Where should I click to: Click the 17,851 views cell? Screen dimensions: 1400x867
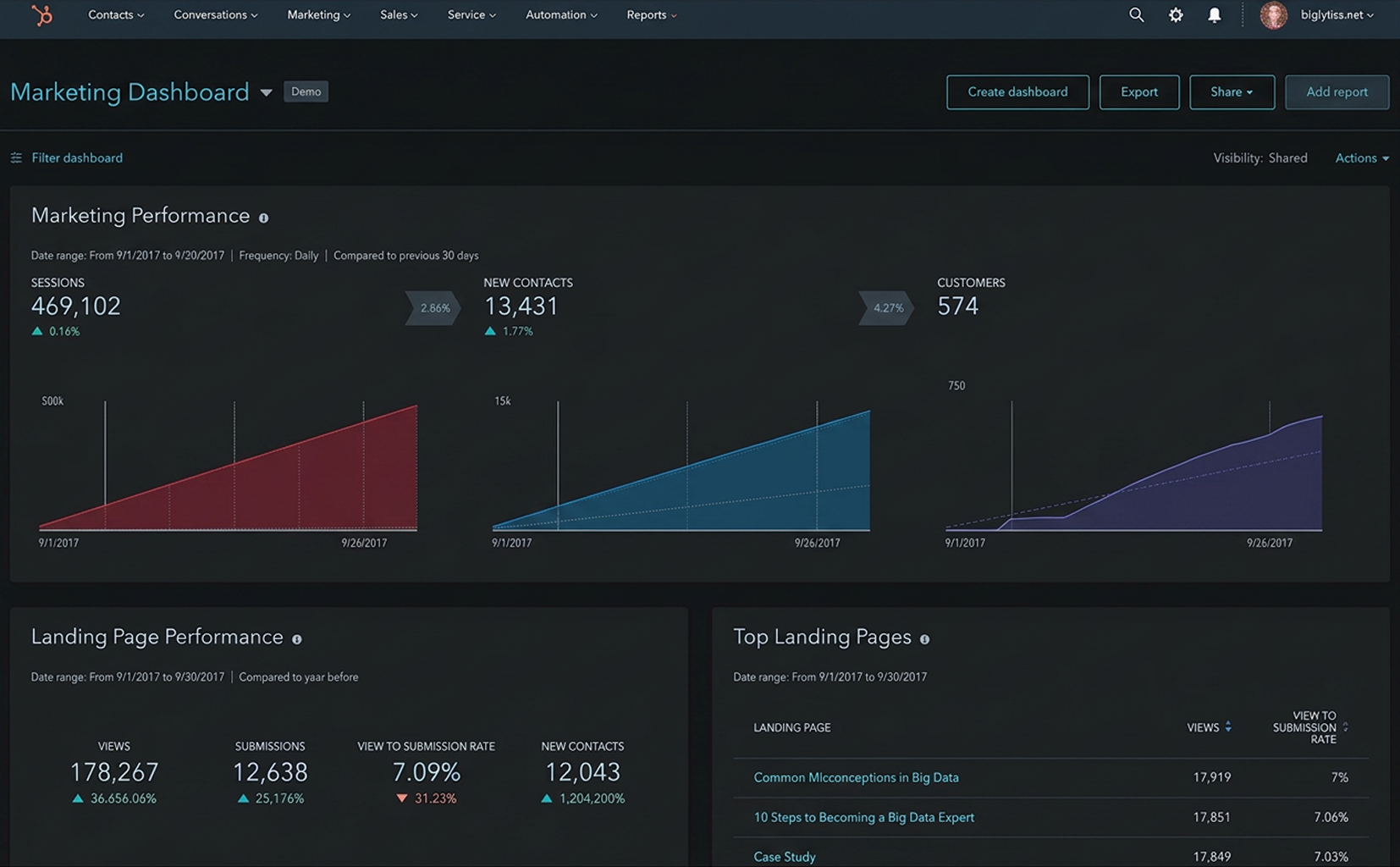click(1212, 817)
